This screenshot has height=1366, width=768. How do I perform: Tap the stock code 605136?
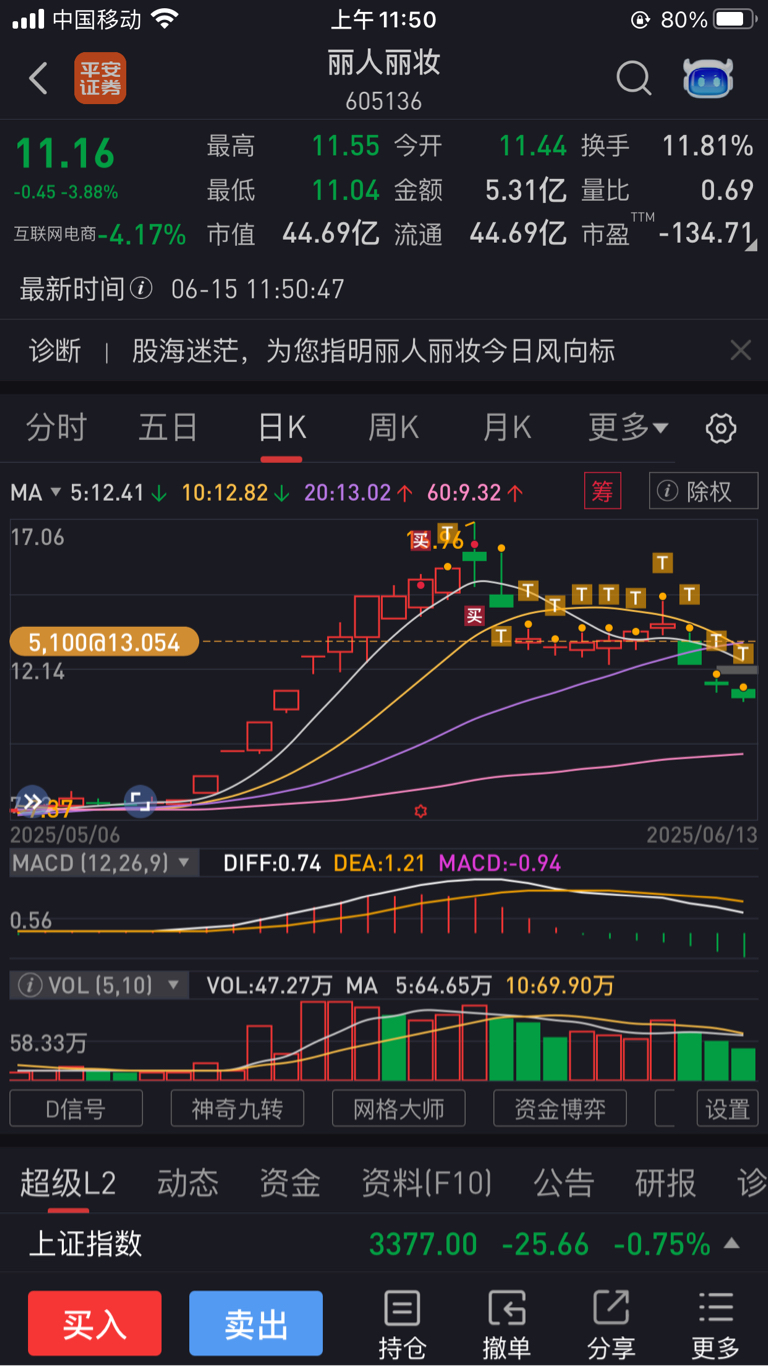click(384, 102)
